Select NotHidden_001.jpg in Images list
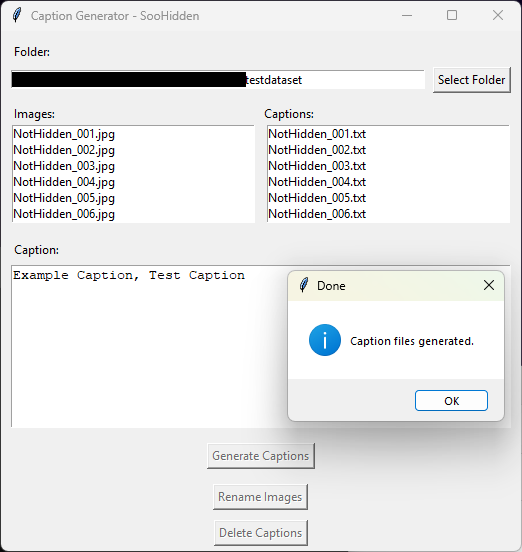Screen dimensions: 522x552 coord(64,134)
